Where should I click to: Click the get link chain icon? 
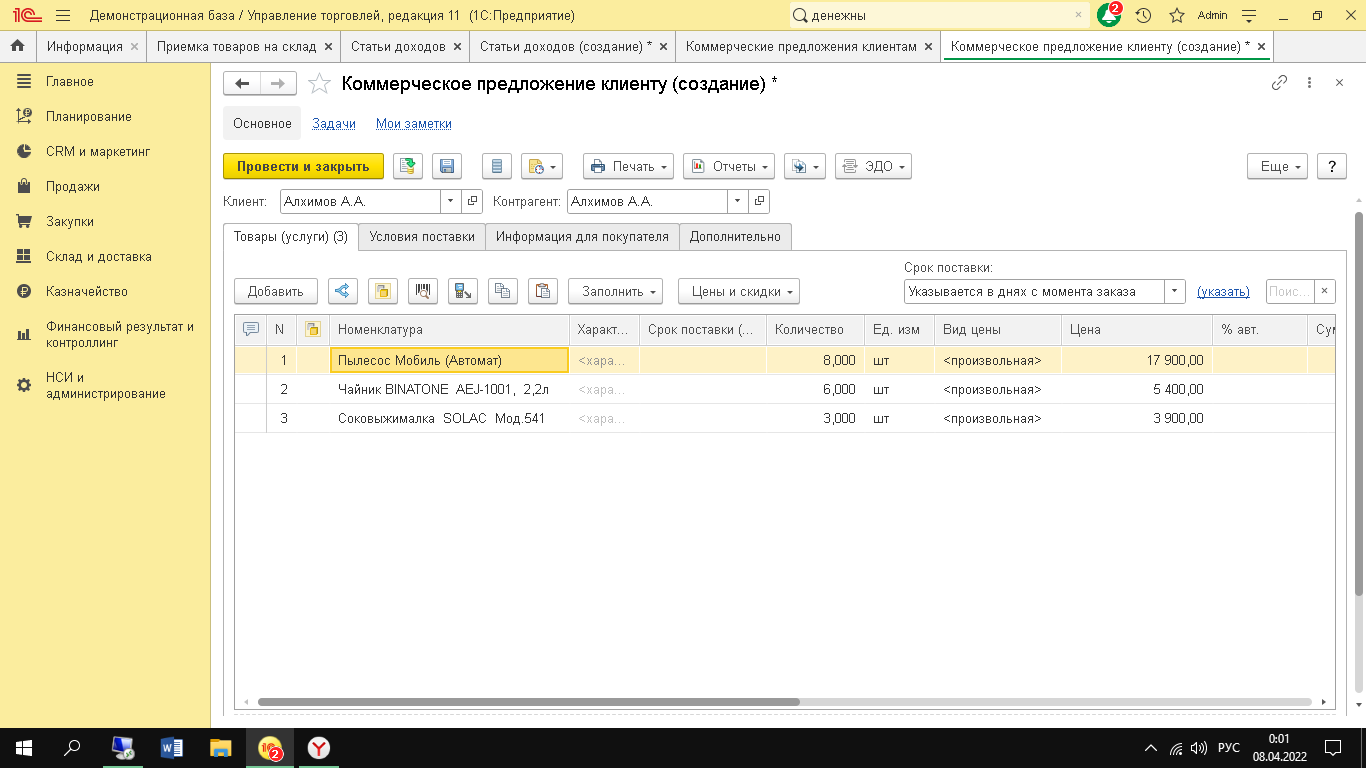(1279, 84)
